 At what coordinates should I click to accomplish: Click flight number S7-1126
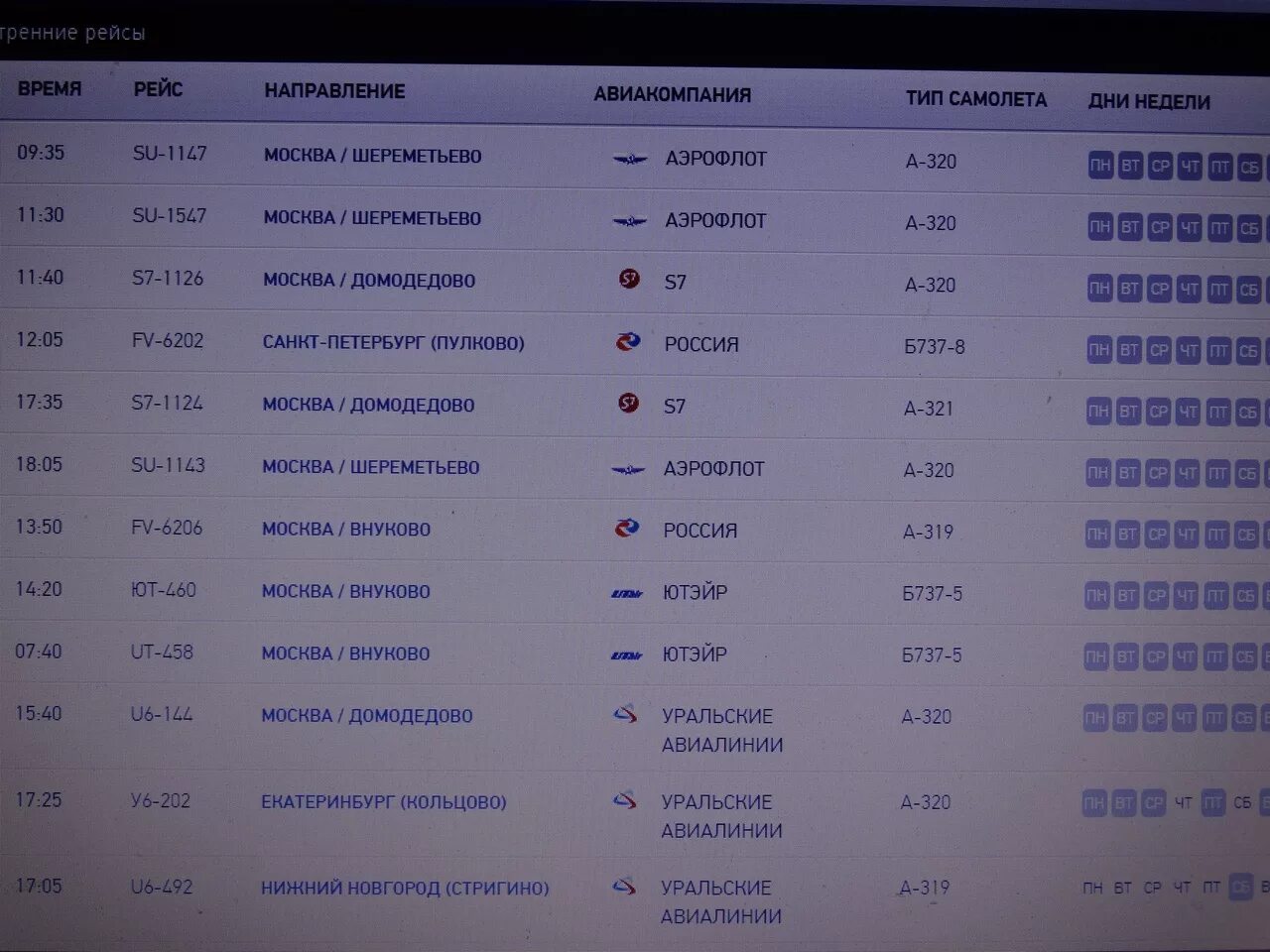pyautogui.click(x=168, y=278)
